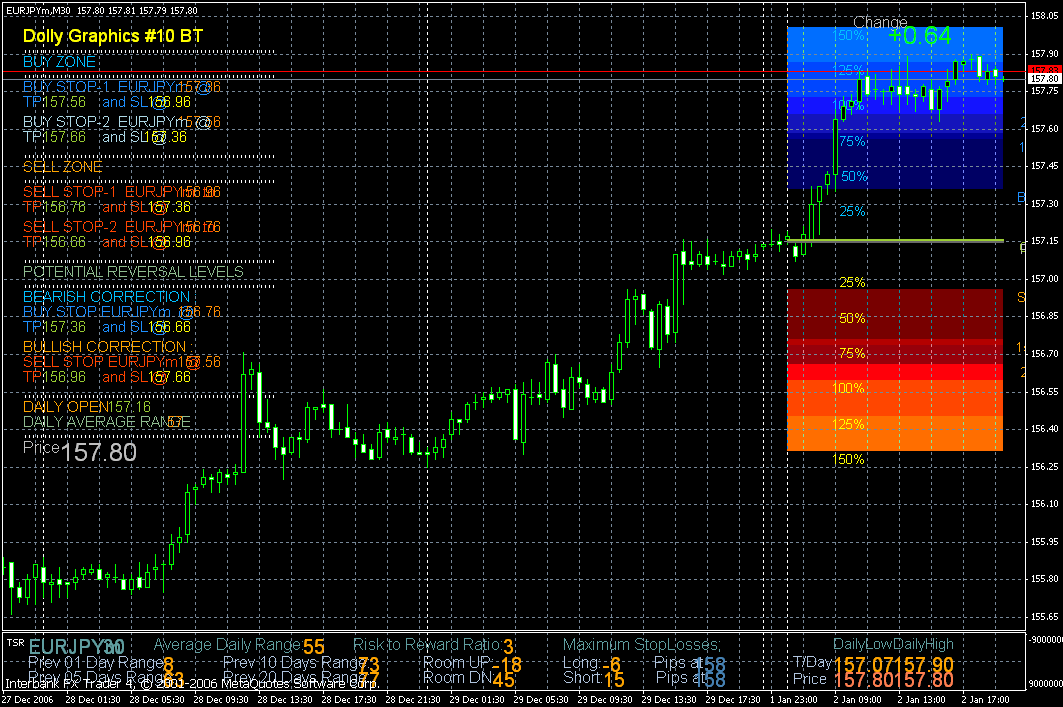Image resolution: width=1063 pixels, height=707 pixels.
Task: Select the 'BUY ZONE' heading label
Action: pos(60,62)
